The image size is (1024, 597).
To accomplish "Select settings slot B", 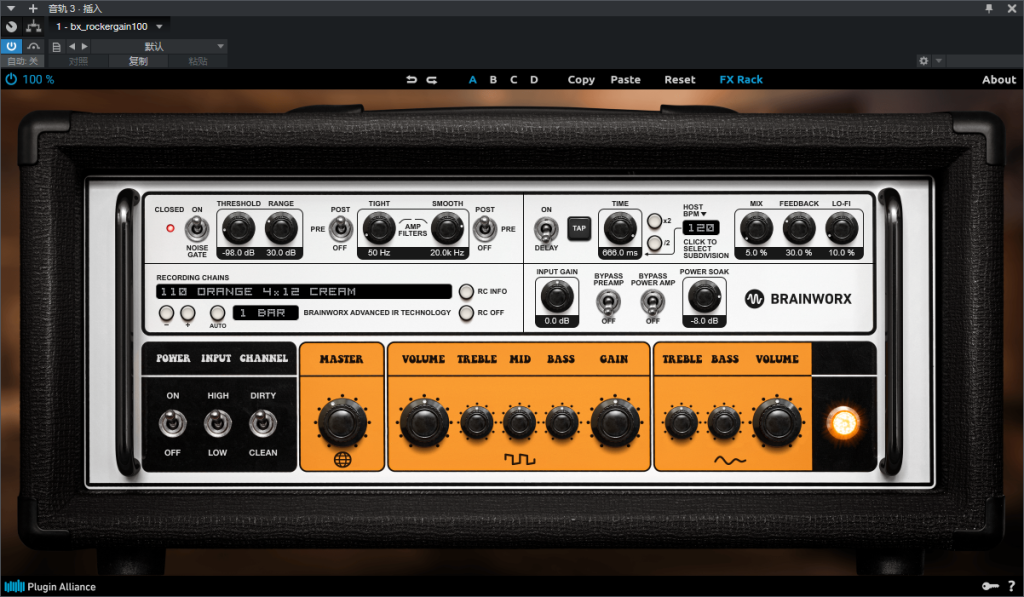I will pos(493,80).
